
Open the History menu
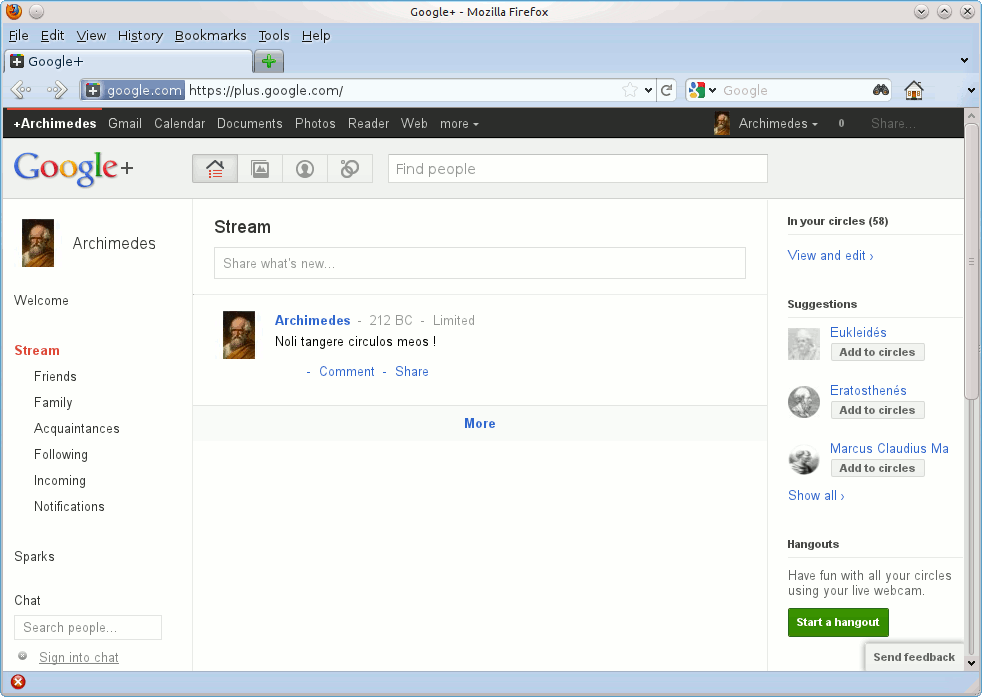pos(140,36)
